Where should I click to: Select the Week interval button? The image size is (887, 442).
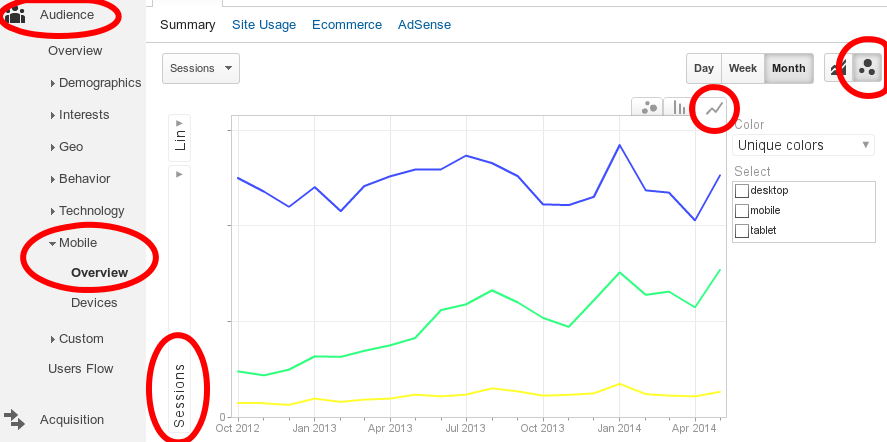tap(743, 68)
